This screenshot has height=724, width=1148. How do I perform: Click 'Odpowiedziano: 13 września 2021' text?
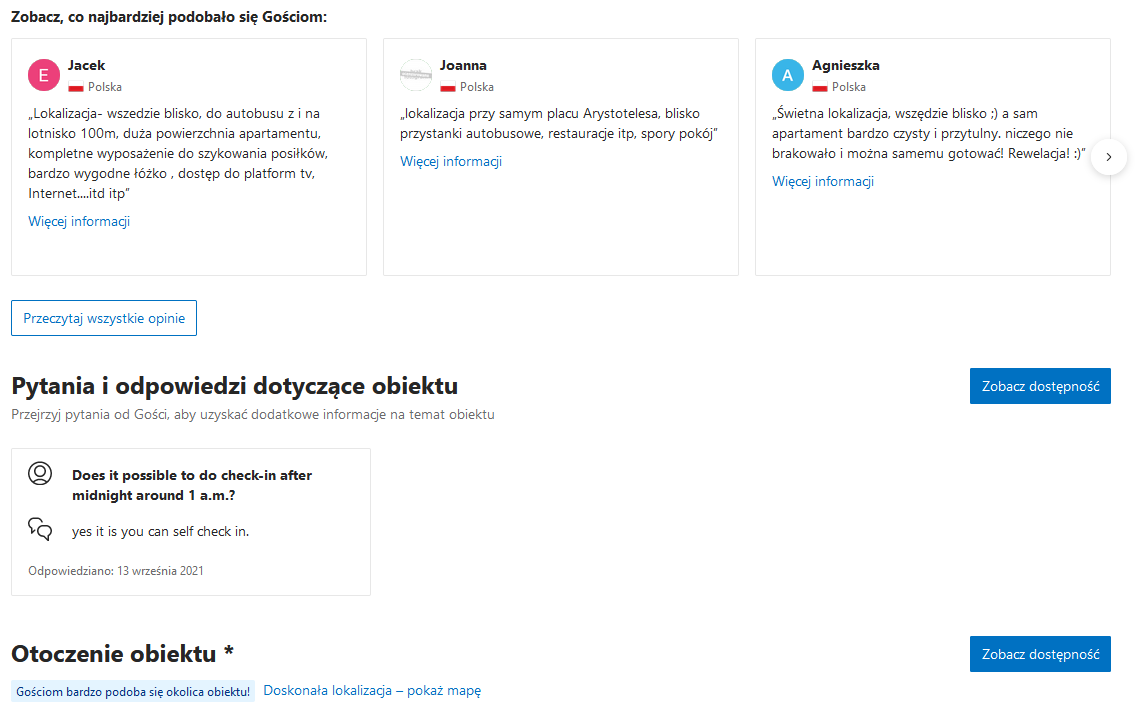116,571
